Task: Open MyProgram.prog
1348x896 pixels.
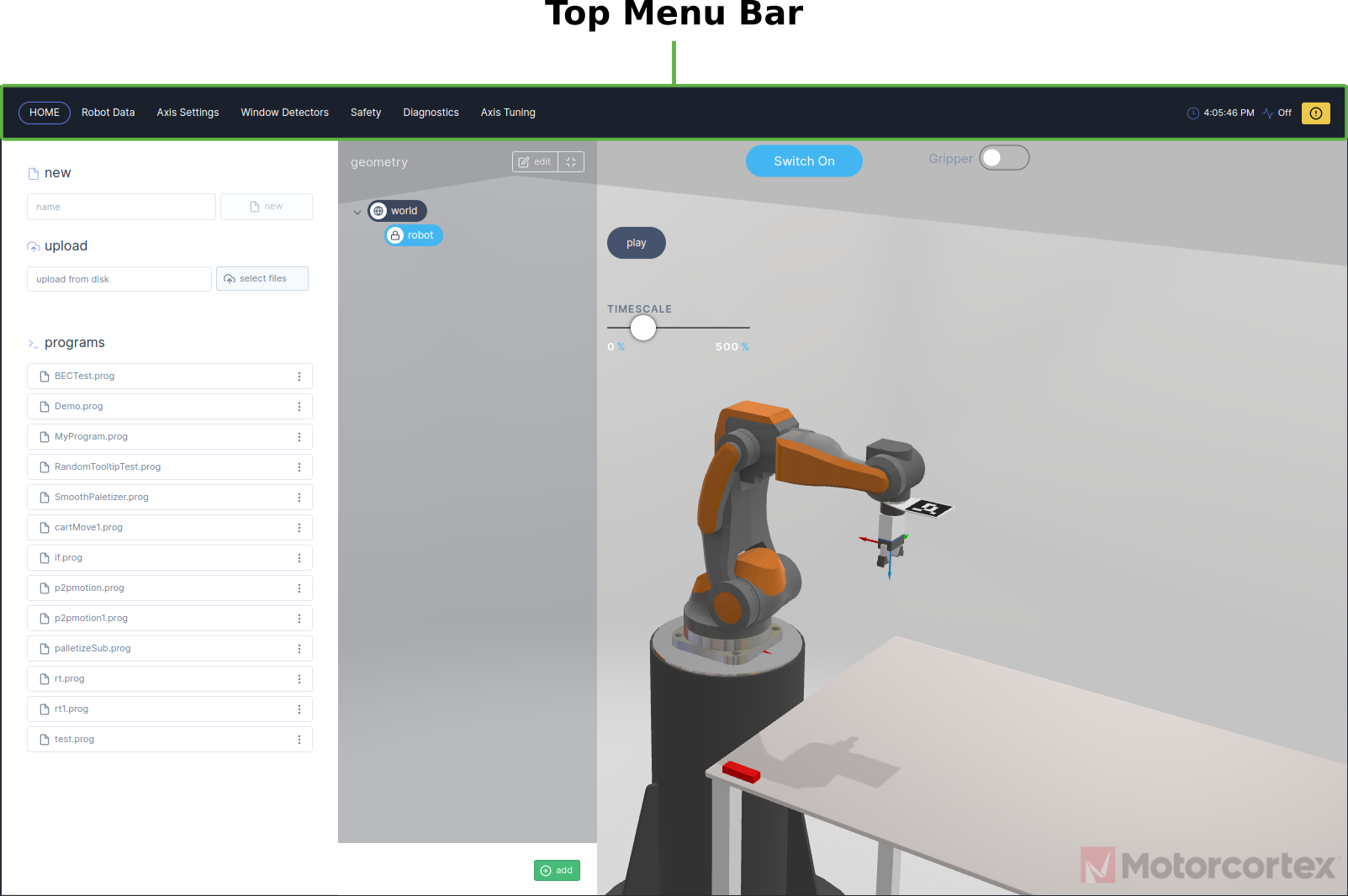Action: click(170, 437)
